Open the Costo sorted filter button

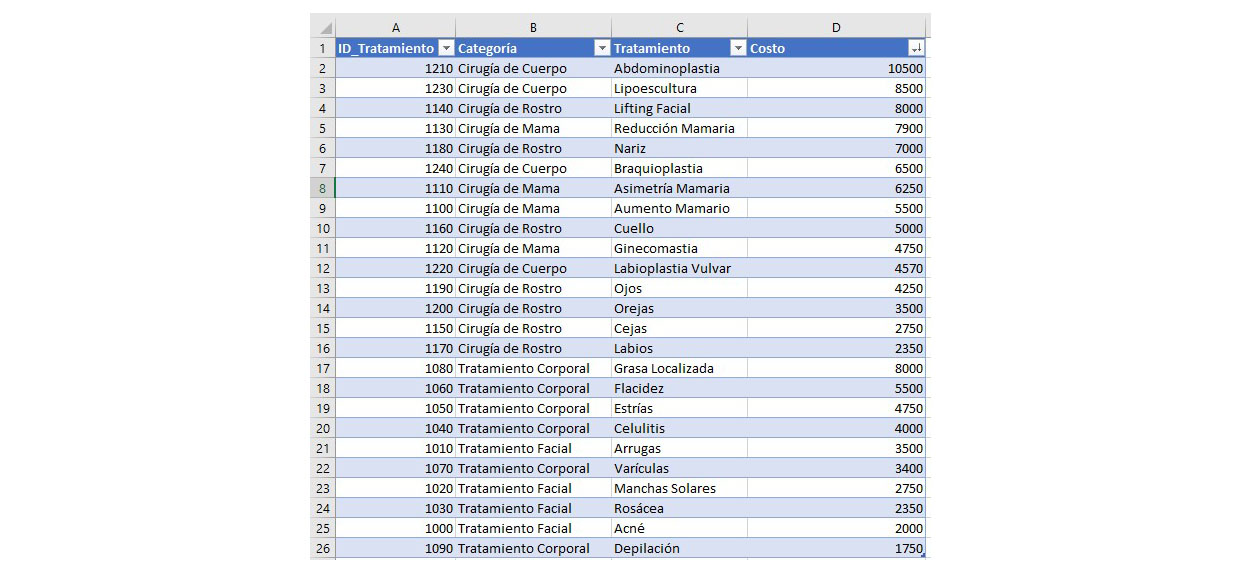(916, 48)
